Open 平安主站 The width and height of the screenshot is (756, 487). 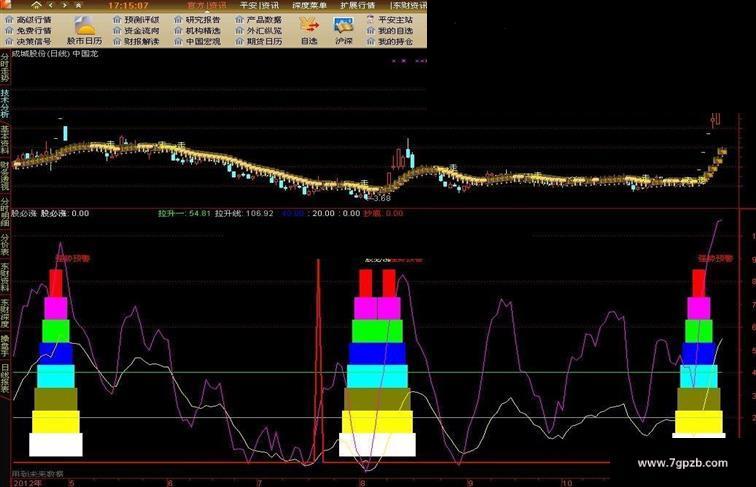coord(395,20)
